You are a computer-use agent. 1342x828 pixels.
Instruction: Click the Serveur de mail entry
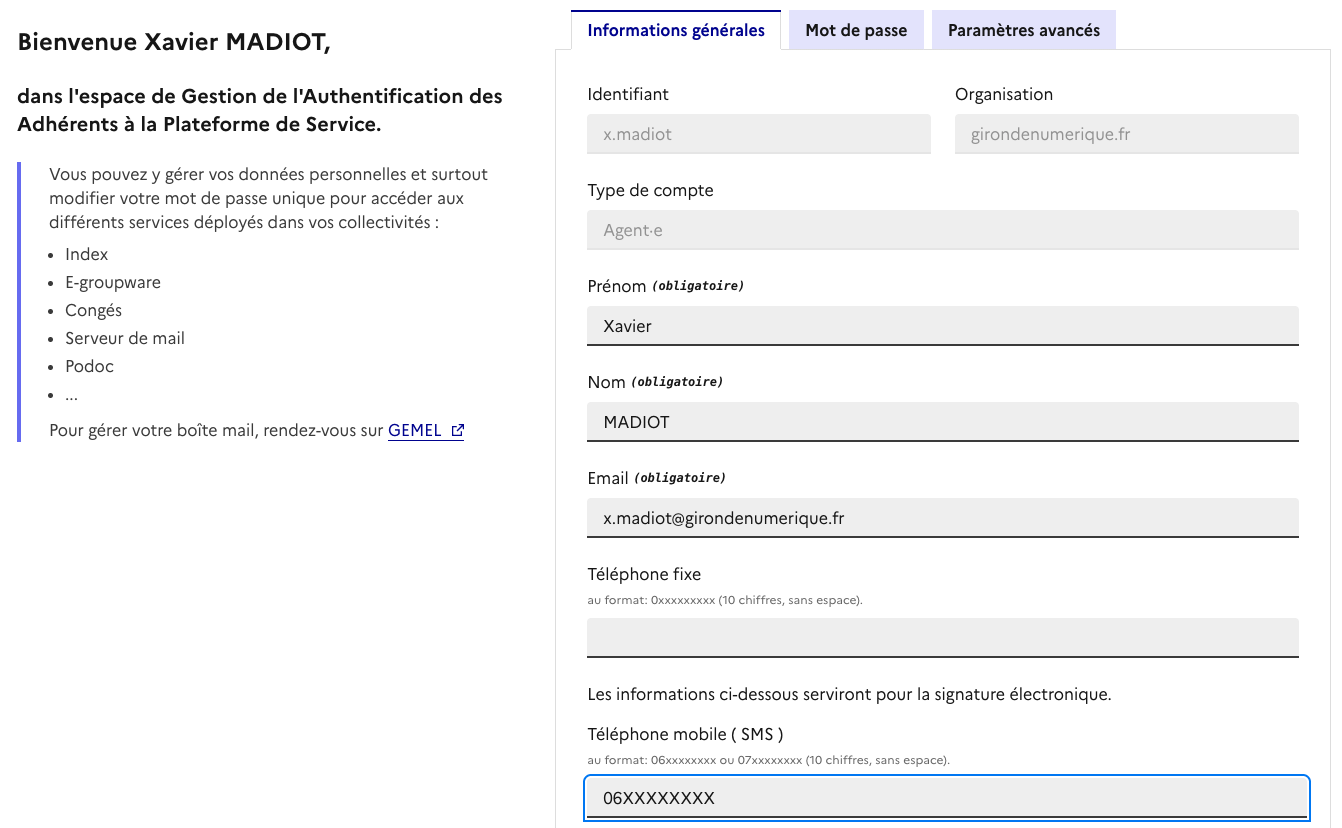125,338
